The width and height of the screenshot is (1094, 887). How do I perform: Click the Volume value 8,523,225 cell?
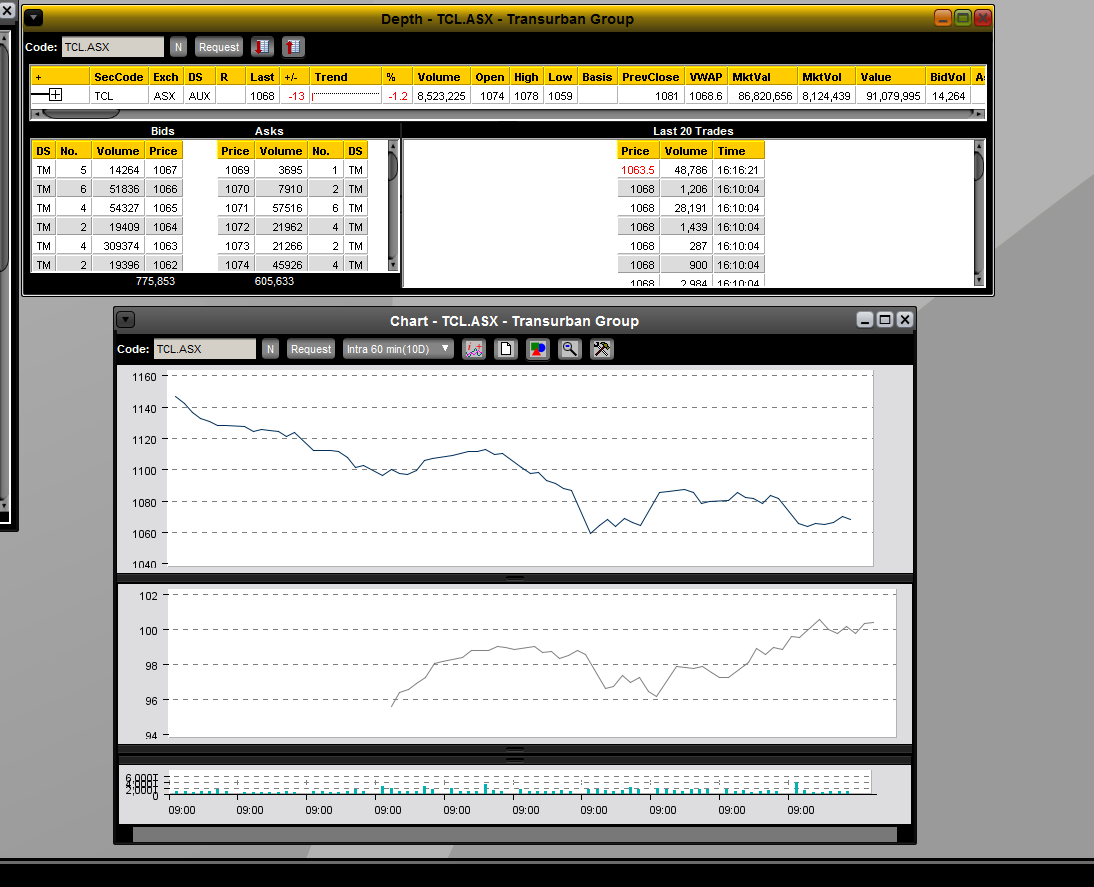coord(441,96)
